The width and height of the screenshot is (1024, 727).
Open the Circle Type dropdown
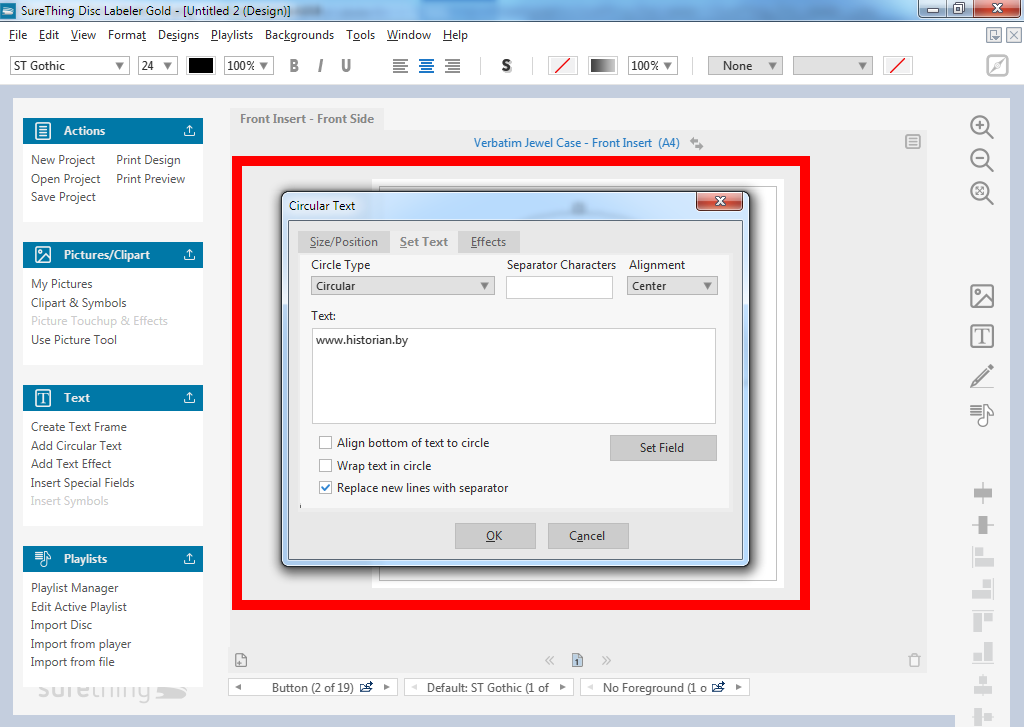pos(402,286)
